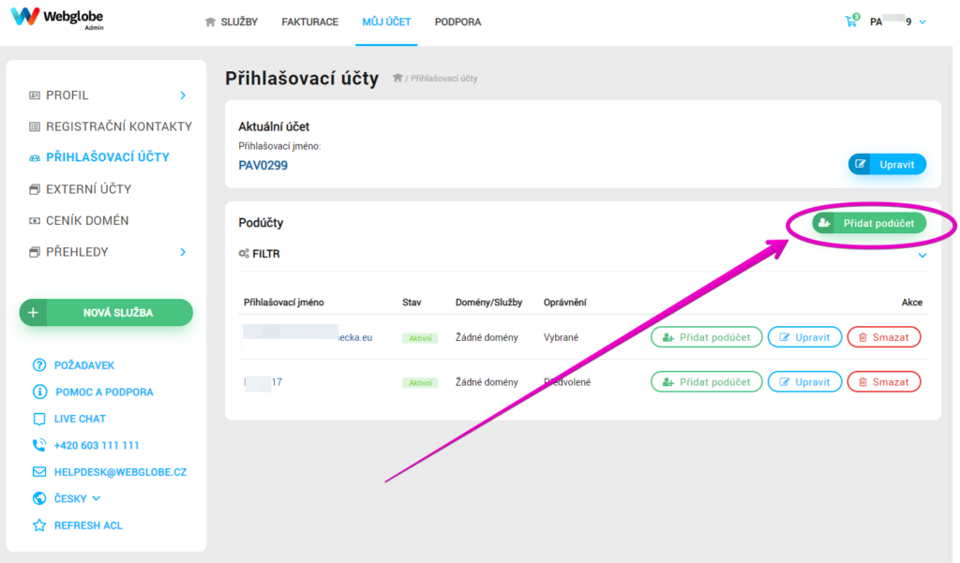
Task: Click the phone icon next to +420 603 111 111
Action: pyautogui.click(x=39, y=446)
